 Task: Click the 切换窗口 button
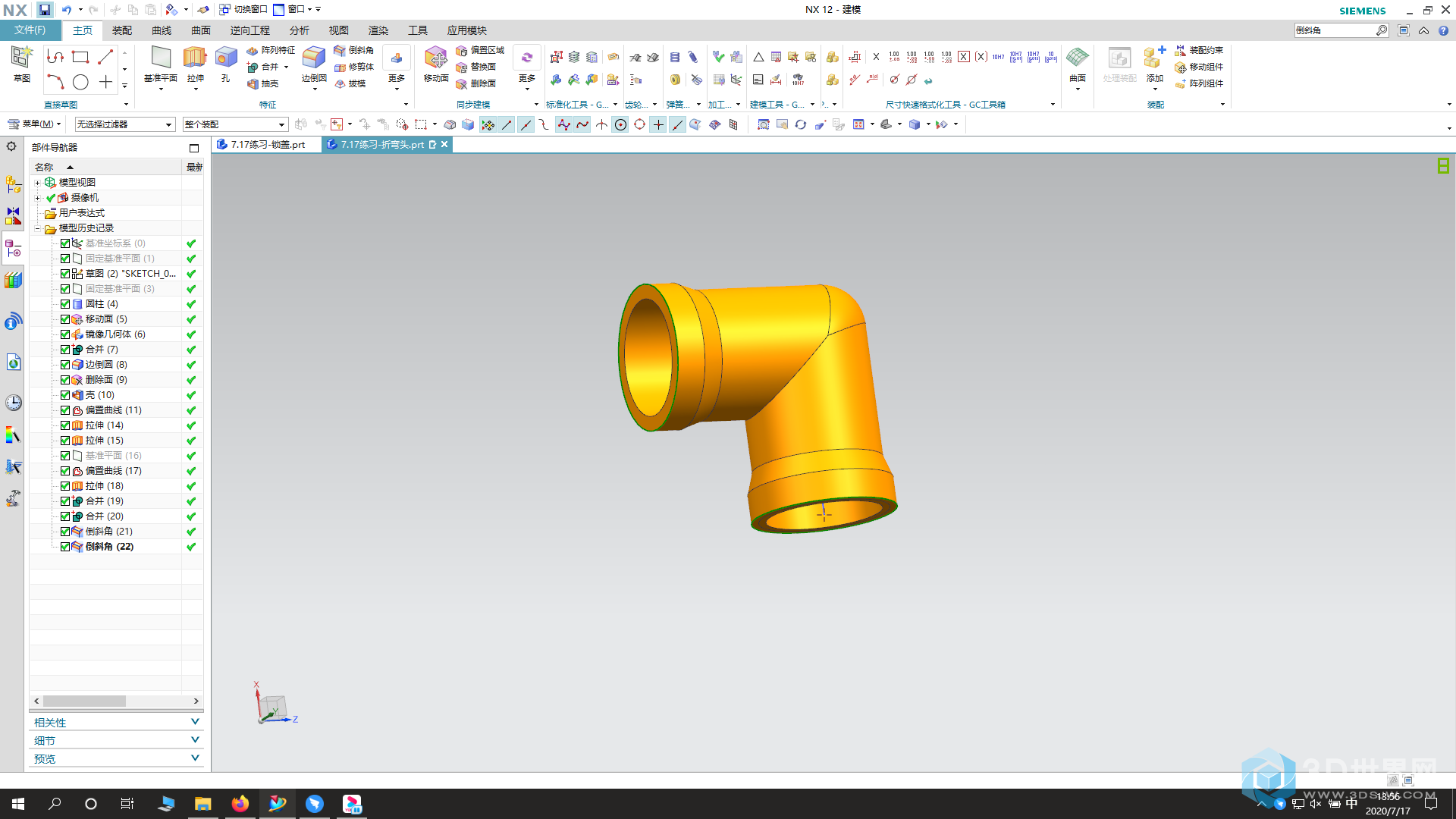243,10
